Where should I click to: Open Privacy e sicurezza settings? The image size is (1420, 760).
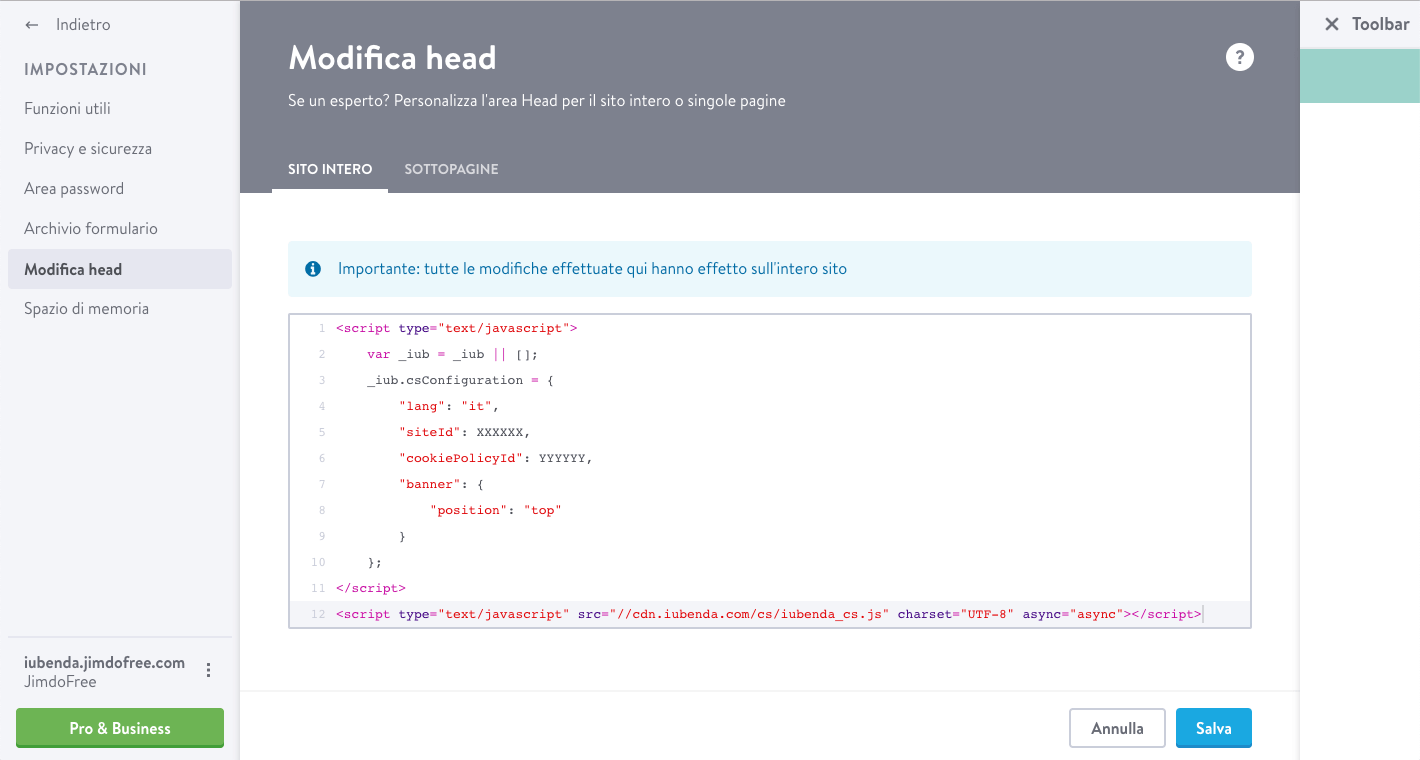click(88, 149)
